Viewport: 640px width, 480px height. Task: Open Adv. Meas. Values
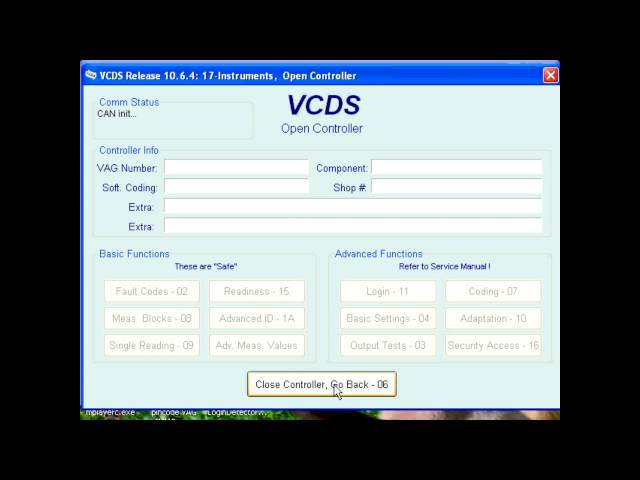257,345
